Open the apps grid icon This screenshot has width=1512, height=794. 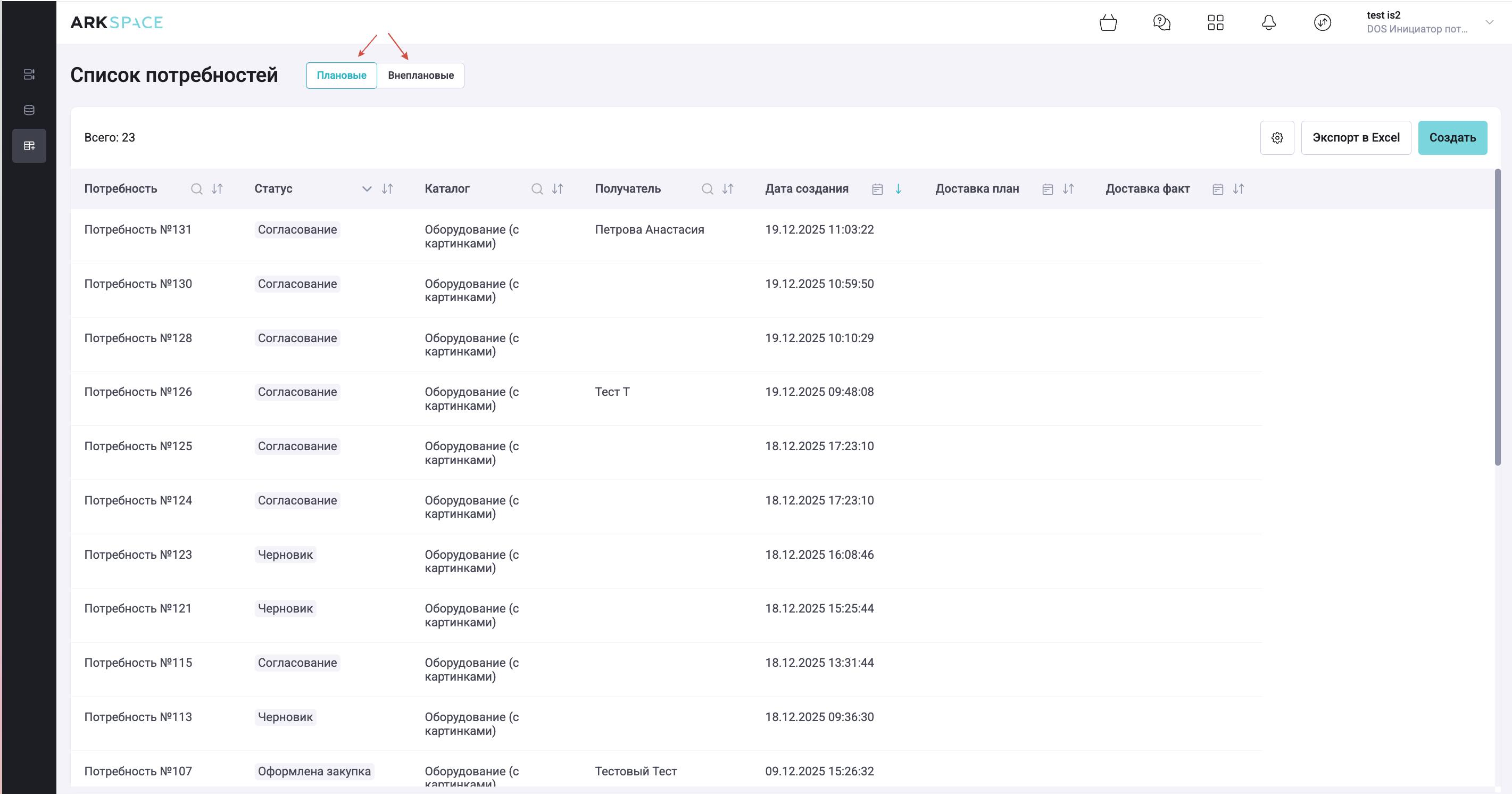(x=1216, y=23)
